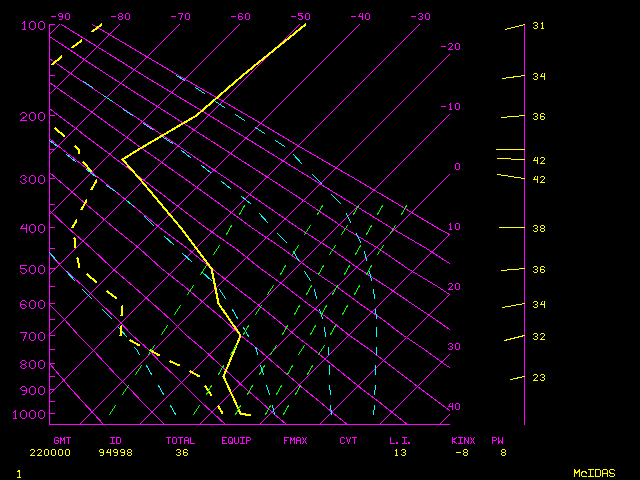The image size is (640, 480).
Task: Select the FMAX column label
Action: click(294, 440)
